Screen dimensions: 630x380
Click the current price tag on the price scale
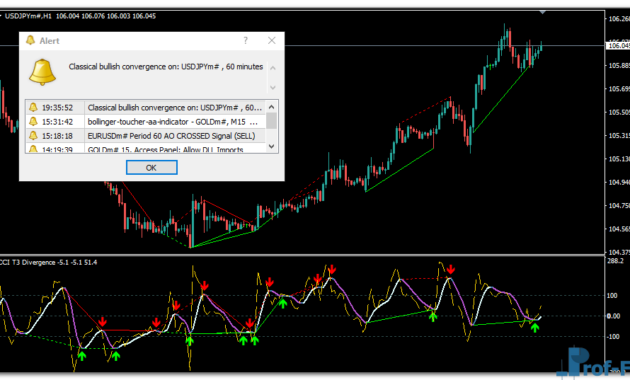coord(618,46)
